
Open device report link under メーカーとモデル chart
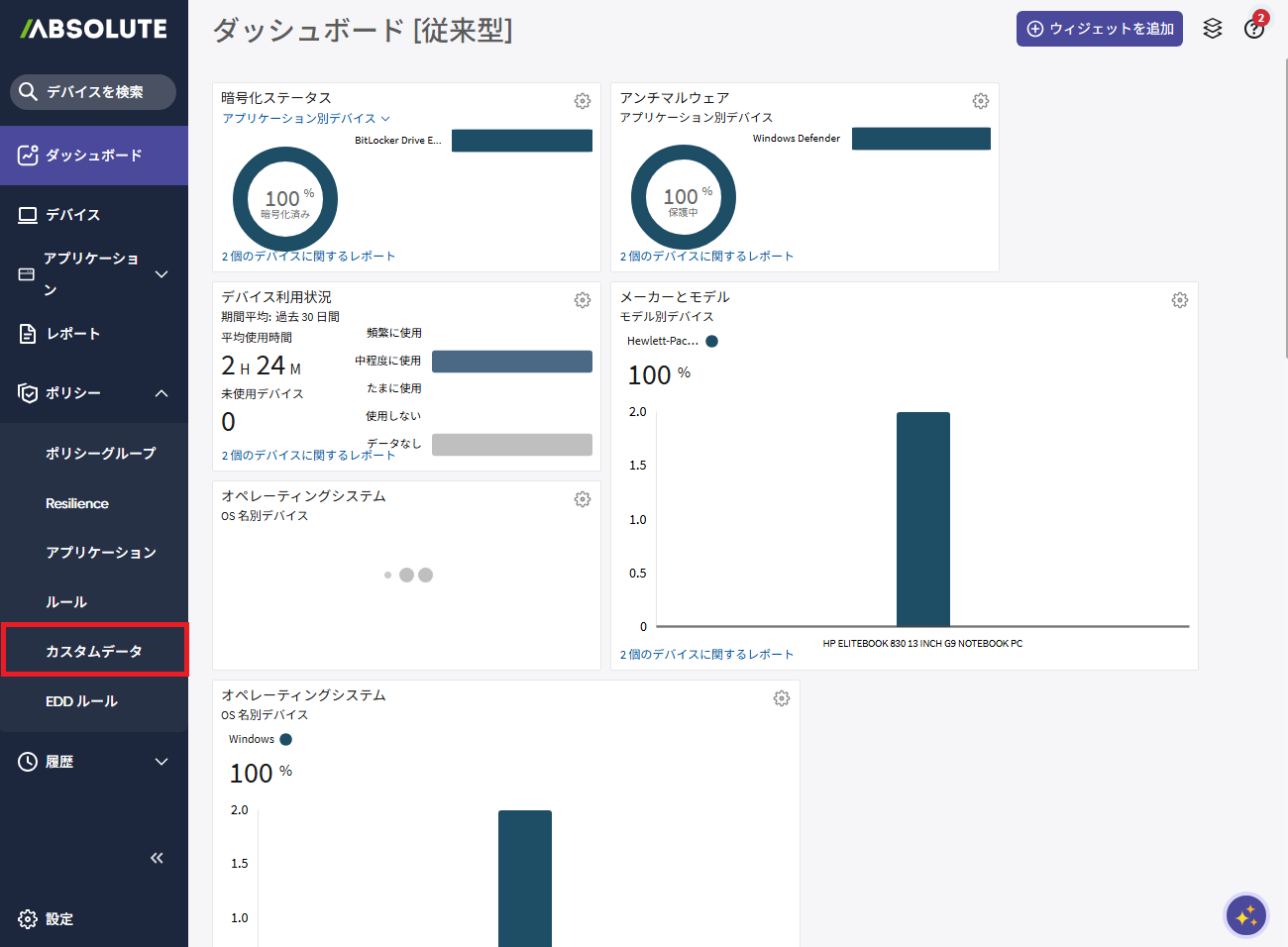(706, 654)
